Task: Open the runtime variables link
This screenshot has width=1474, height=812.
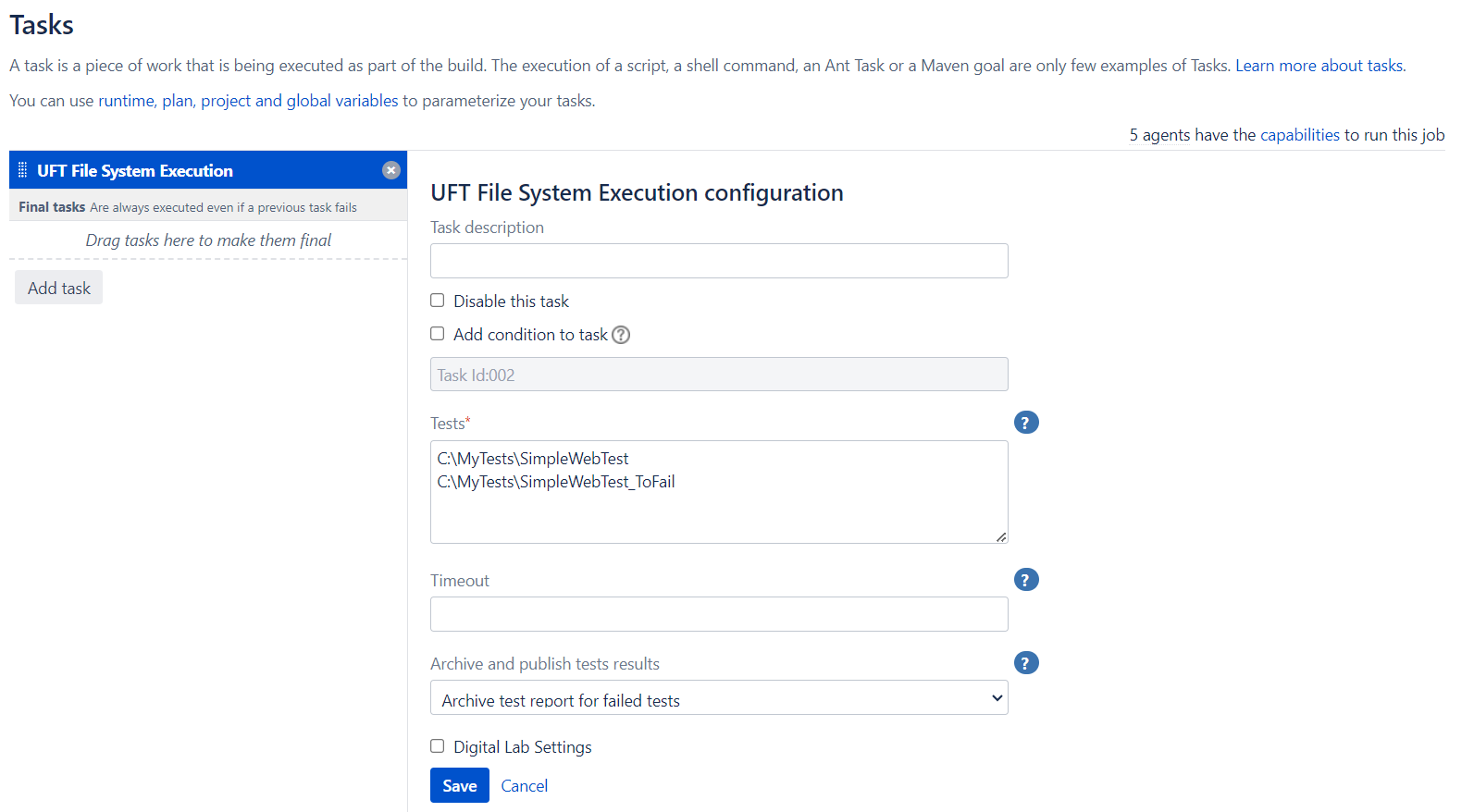Action: click(x=126, y=101)
